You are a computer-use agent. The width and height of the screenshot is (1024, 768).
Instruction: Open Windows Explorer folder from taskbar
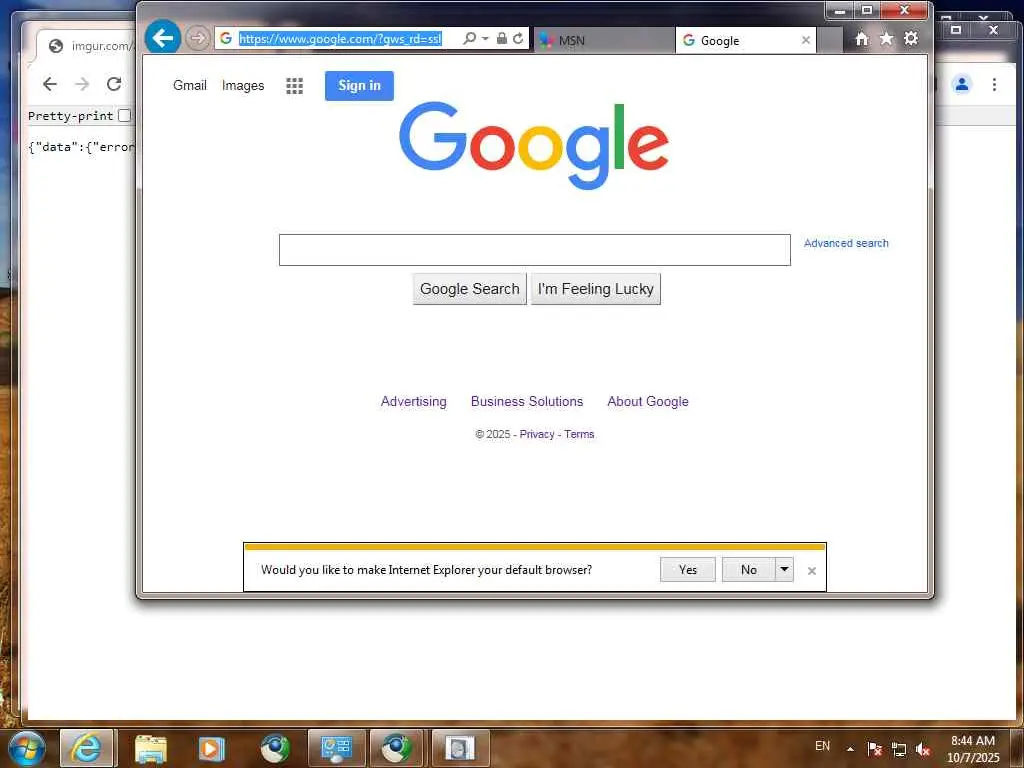(151, 748)
